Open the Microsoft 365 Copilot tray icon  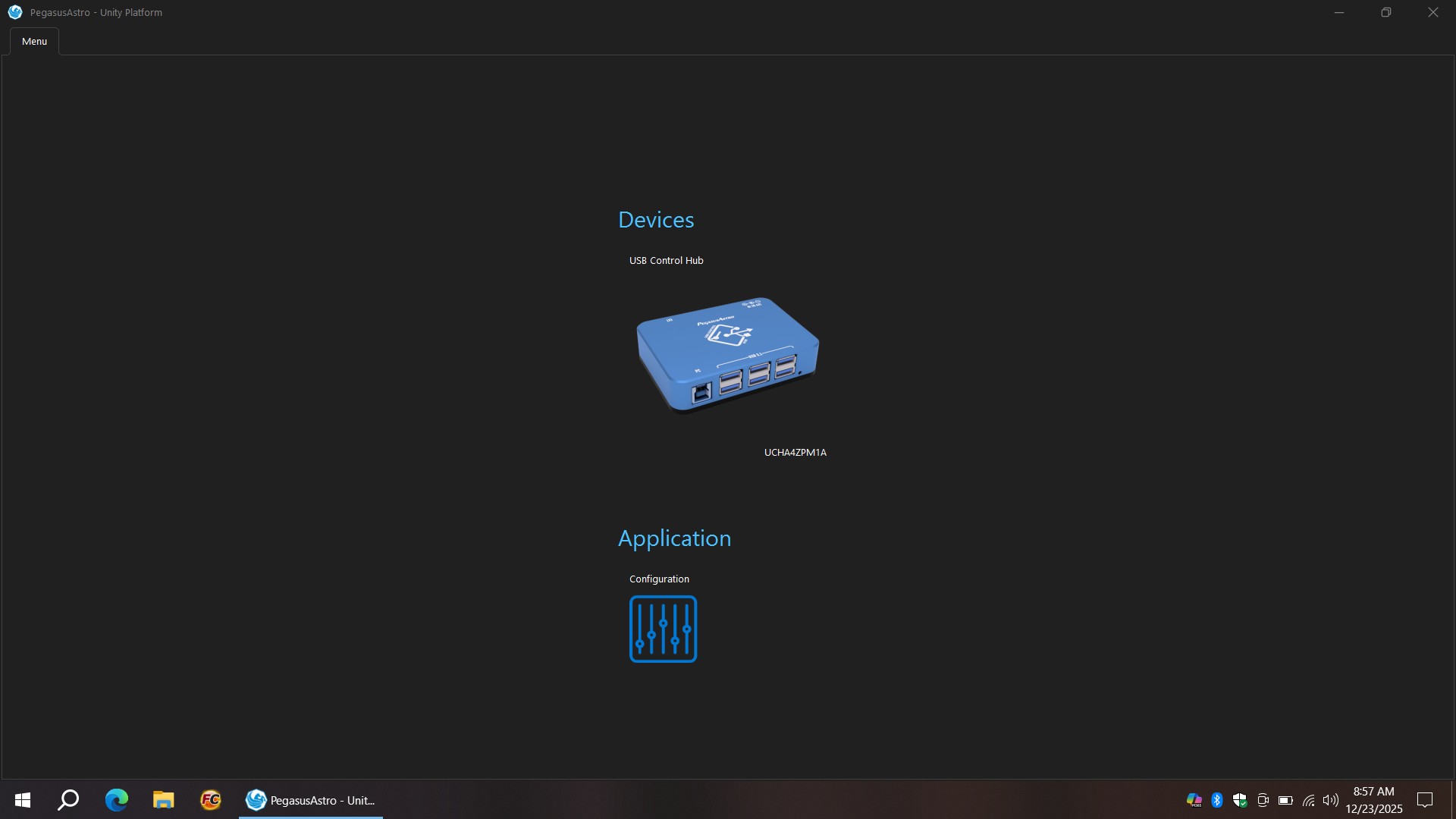click(1194, 800)
